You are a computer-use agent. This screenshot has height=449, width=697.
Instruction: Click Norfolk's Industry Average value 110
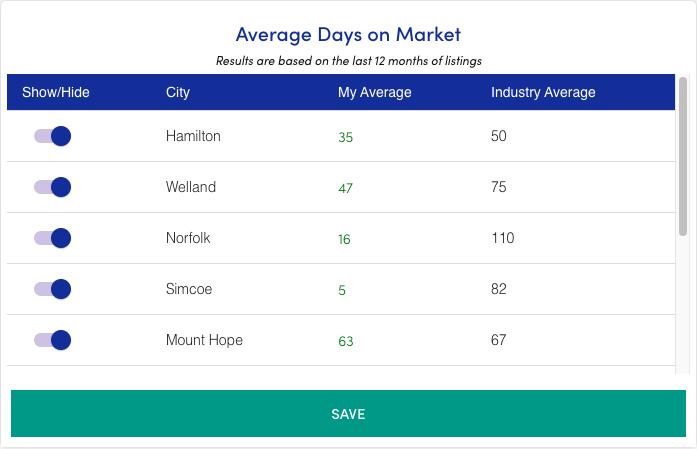(x=502, y=238)
